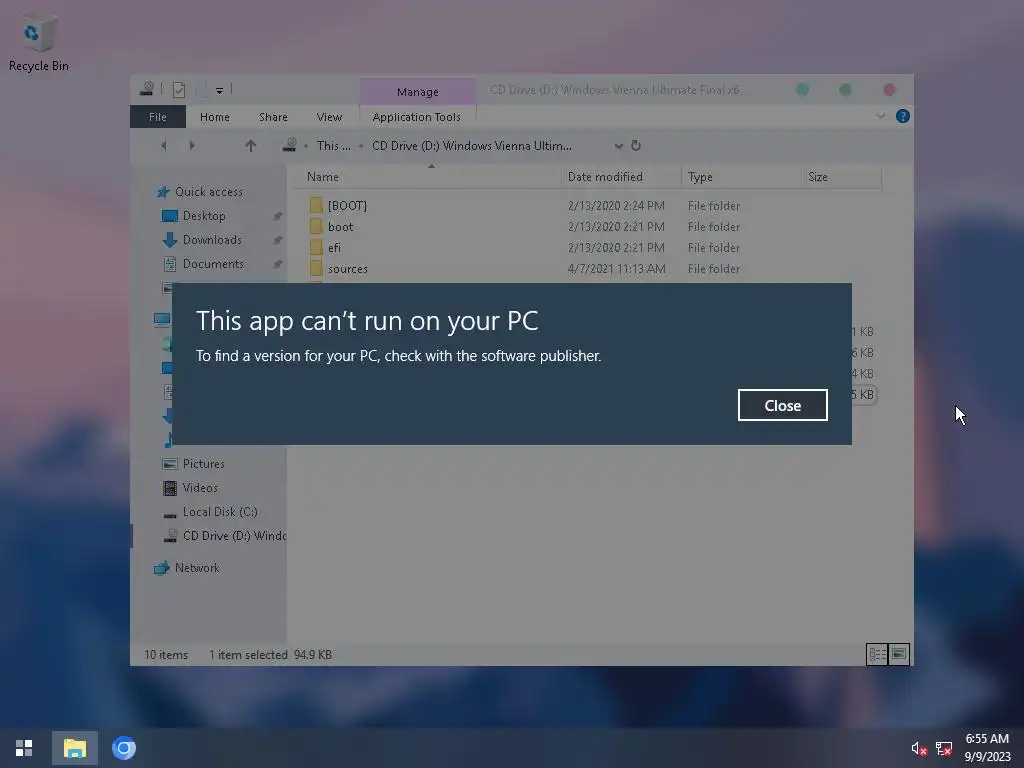Click the muted volume tray icon
The image size is (1024, 768).
click(919, 748)
